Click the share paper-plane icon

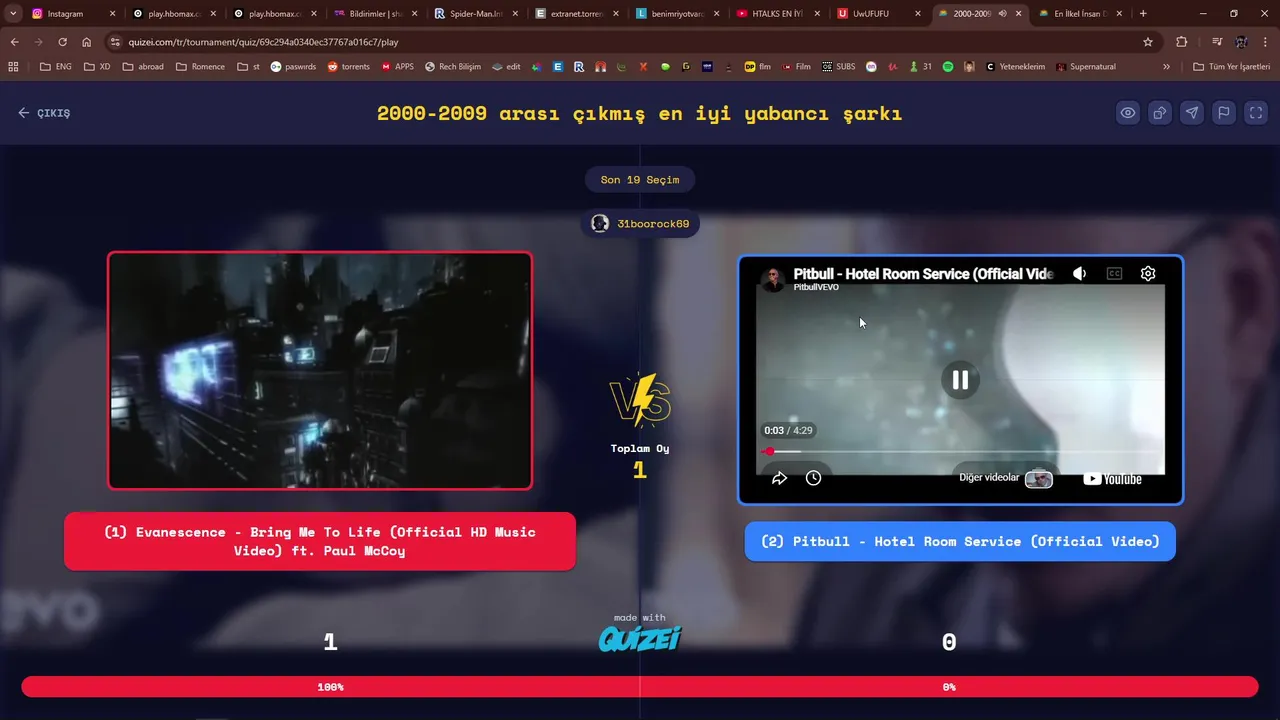click(x=1192, y=113)
